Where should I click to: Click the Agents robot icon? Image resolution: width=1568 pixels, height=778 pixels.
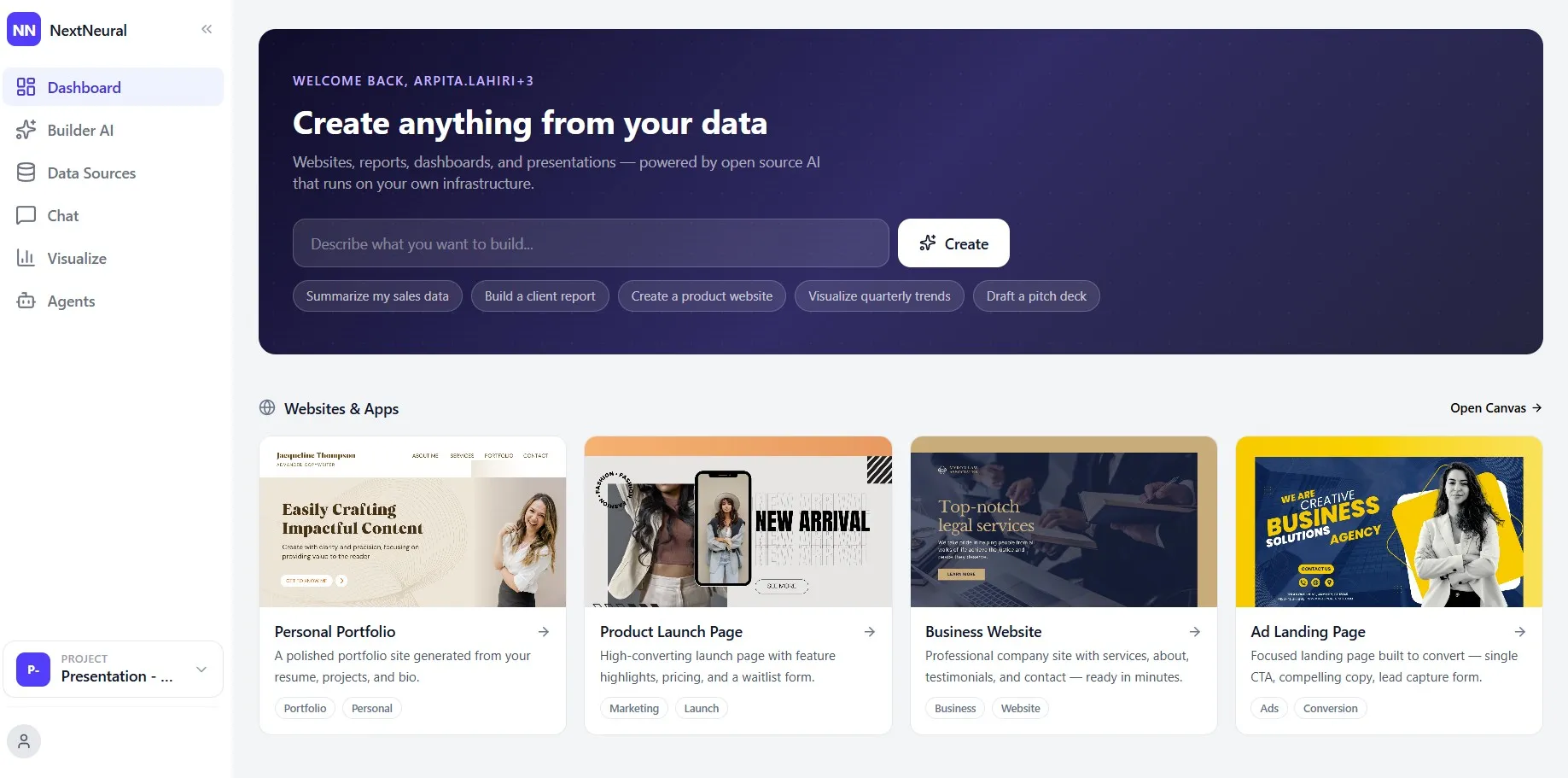click(26, 301)
